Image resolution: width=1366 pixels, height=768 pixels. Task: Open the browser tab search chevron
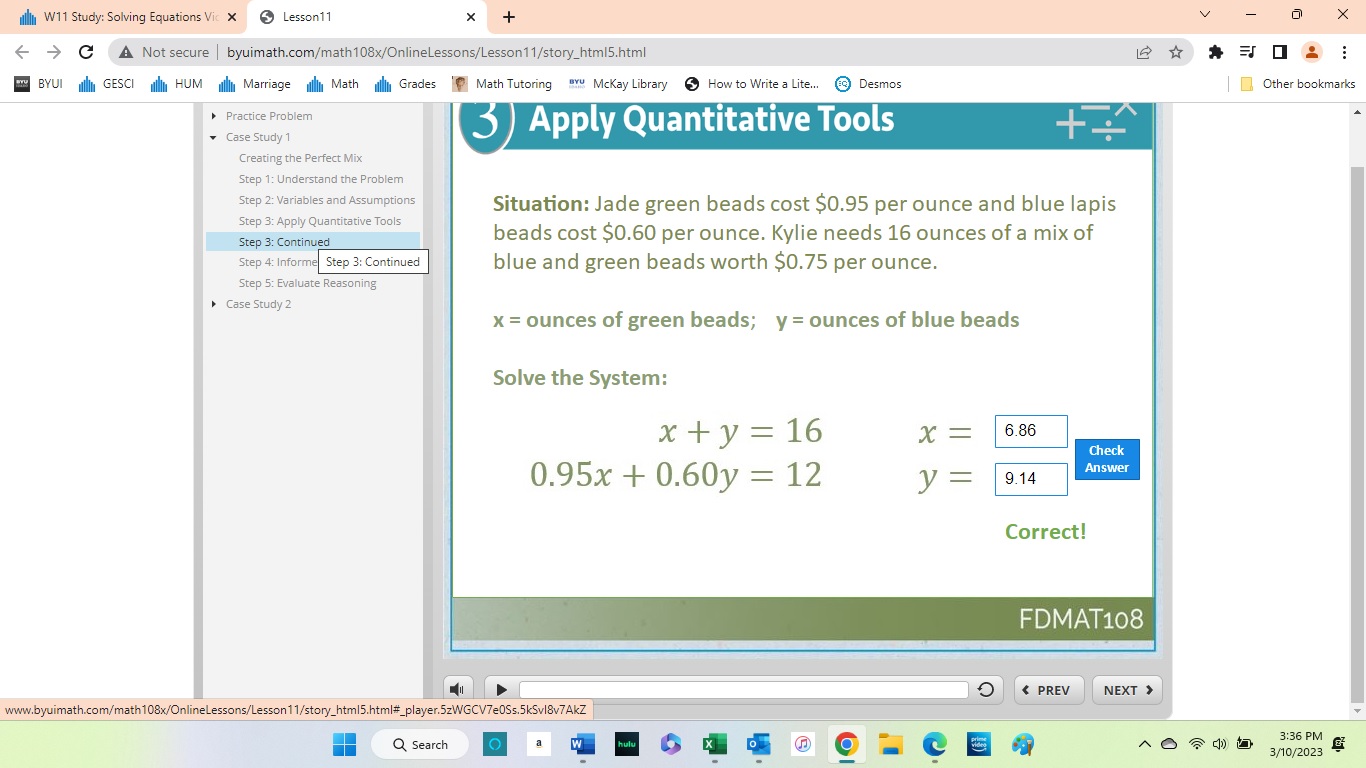point(1205,16)
